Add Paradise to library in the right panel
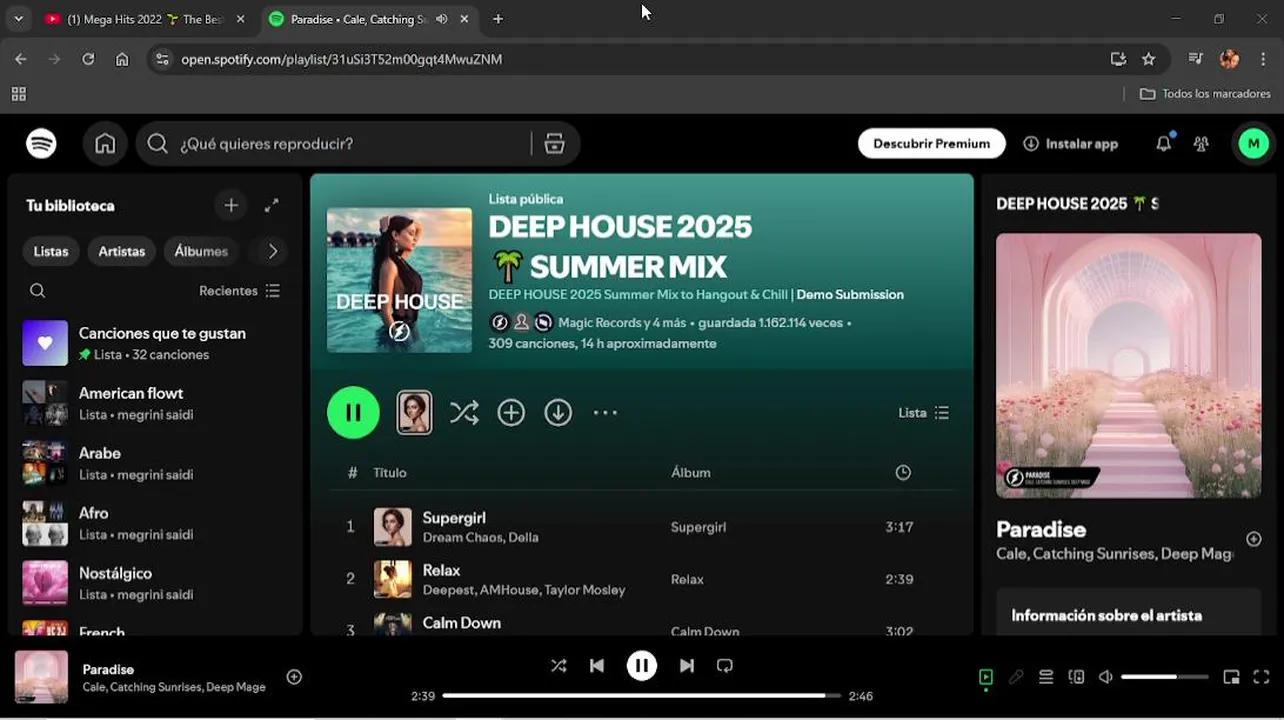The width and height of the screenshot is (1284, 720). point(1253,539)
